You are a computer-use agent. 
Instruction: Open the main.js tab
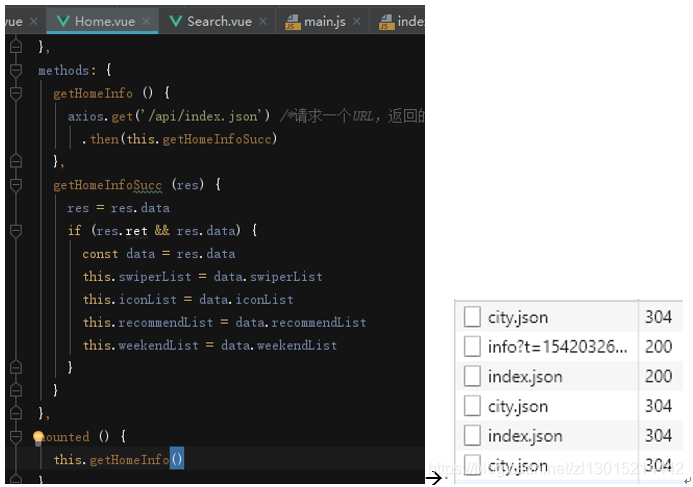[324, 21]
